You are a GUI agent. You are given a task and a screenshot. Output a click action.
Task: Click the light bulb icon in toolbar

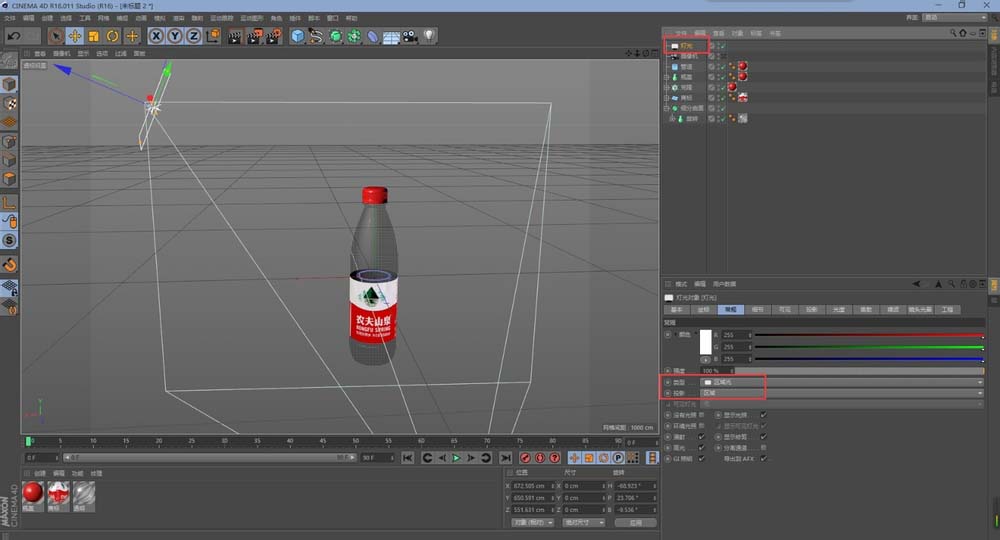(x=429, y=36)
